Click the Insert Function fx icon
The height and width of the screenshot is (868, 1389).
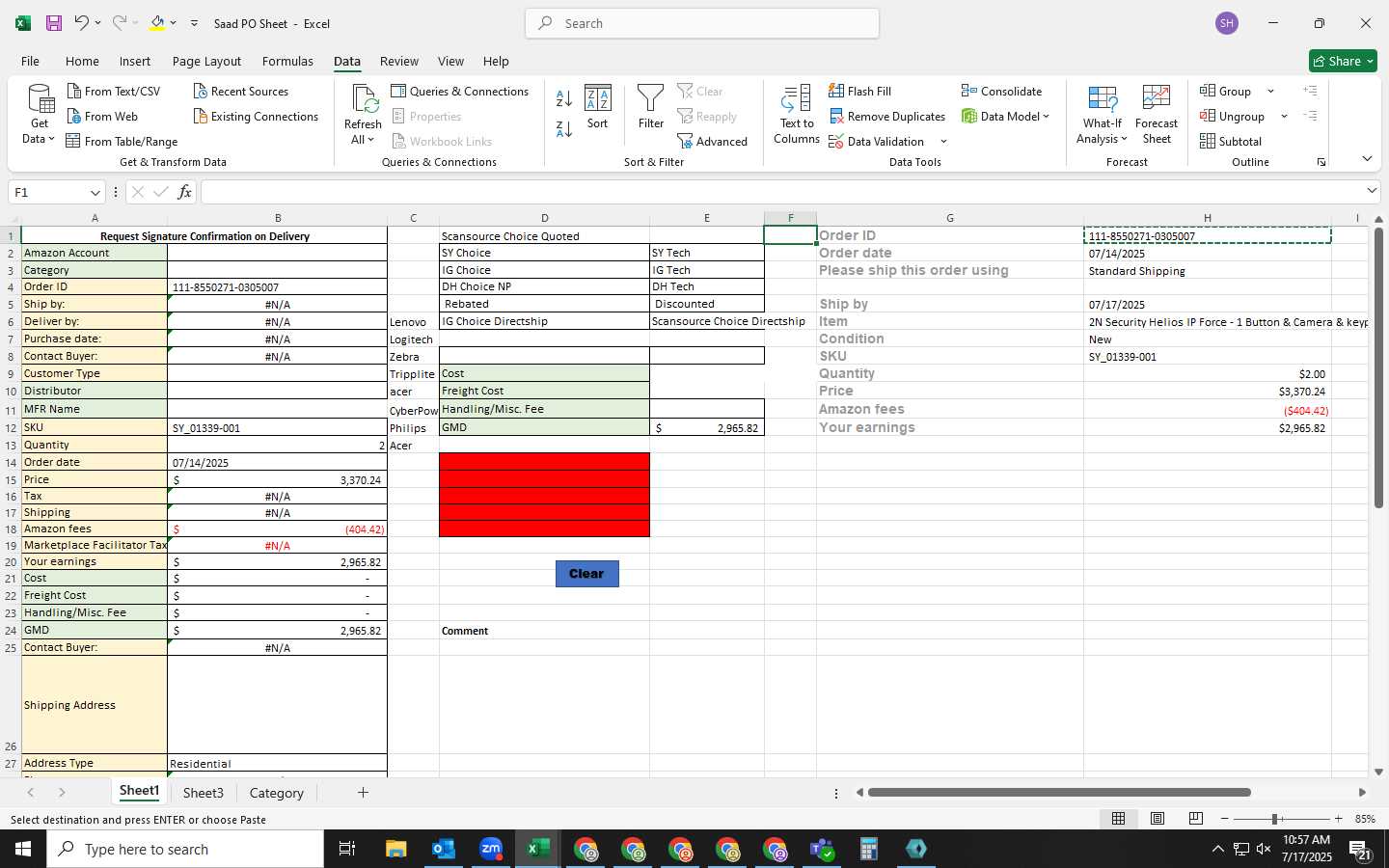pyautogui.click(x=184, y=192)
